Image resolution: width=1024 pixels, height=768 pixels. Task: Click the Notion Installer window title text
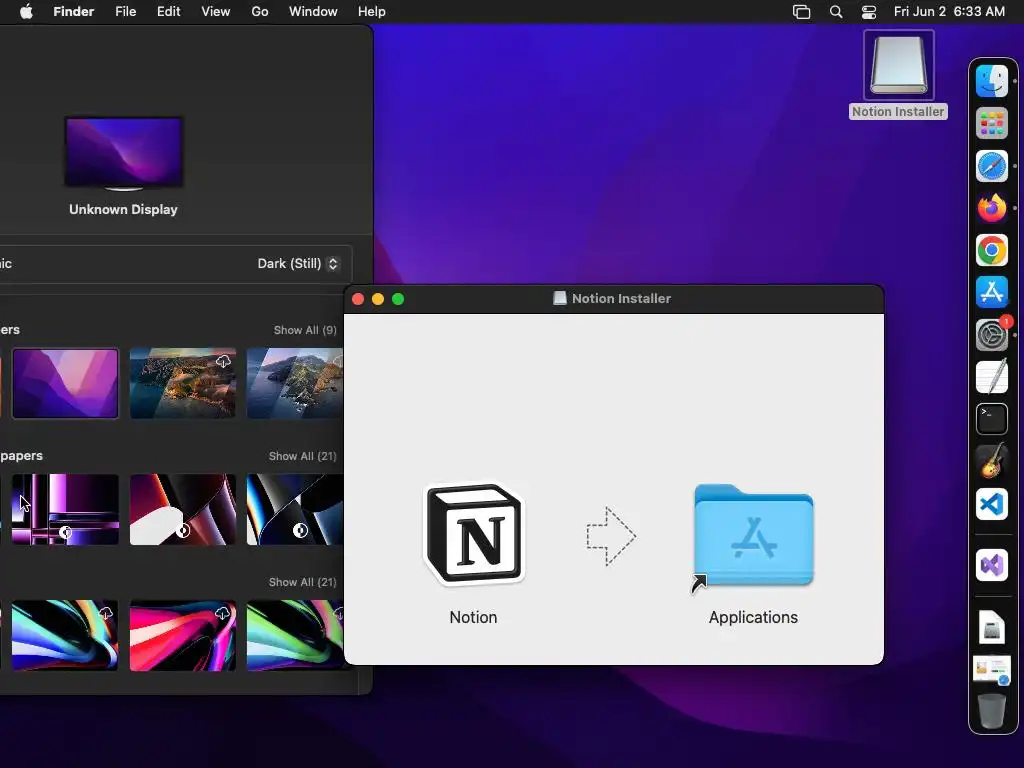click(622, 298)
